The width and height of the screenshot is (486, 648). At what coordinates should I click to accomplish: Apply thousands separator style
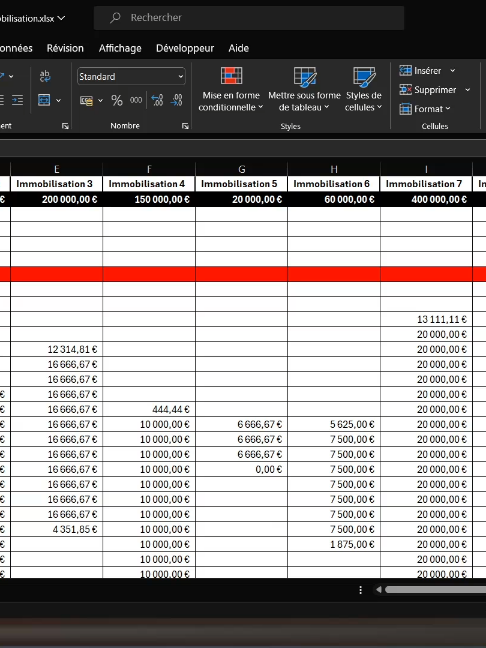click(x=136, y=100)
